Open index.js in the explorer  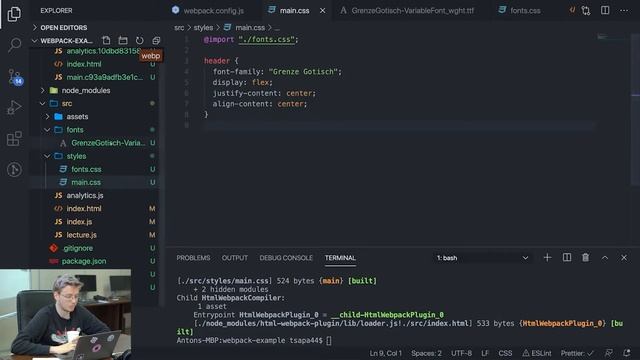click(x=79, y=222)
